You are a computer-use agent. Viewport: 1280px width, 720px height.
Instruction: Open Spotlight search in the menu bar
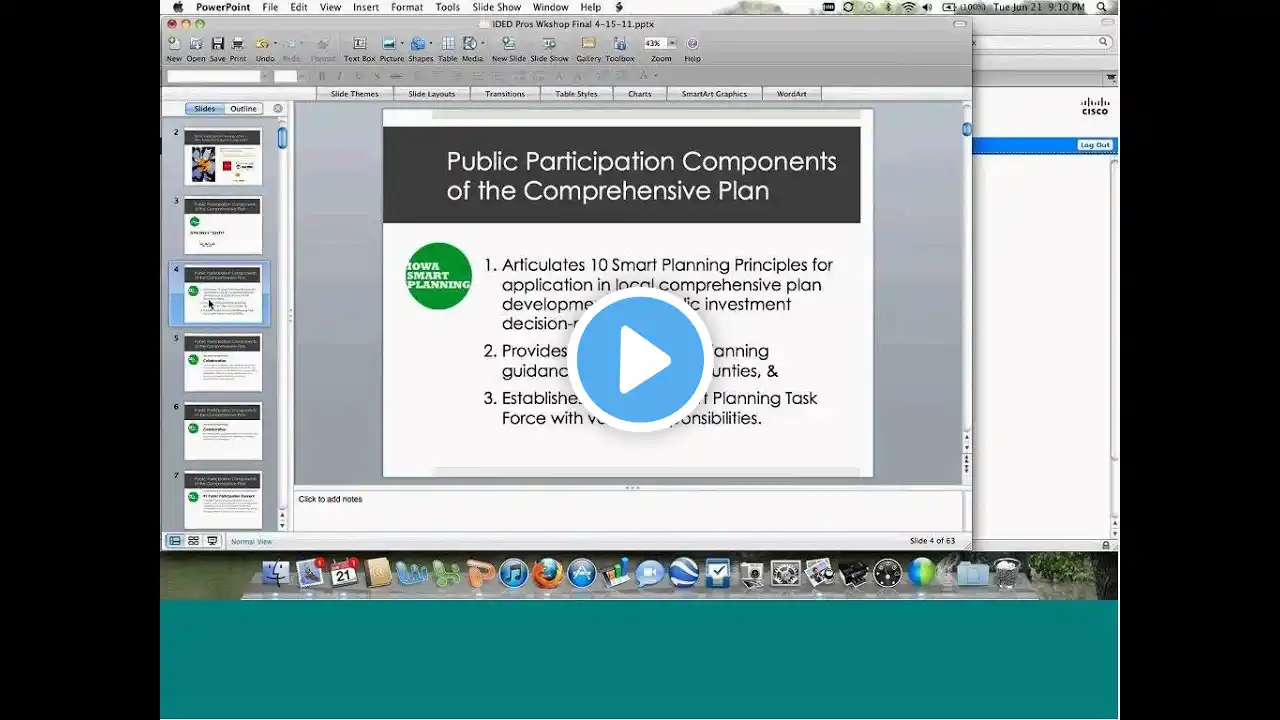1102,7
